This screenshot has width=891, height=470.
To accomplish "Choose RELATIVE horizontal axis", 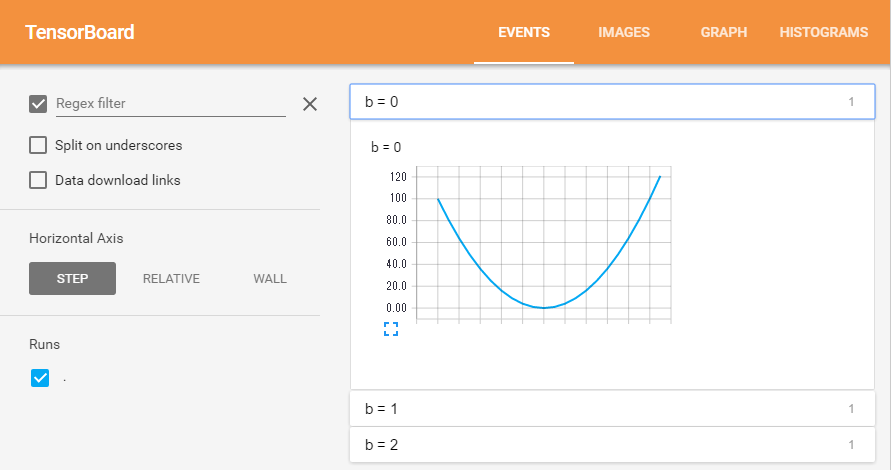I will click(171, 278).
